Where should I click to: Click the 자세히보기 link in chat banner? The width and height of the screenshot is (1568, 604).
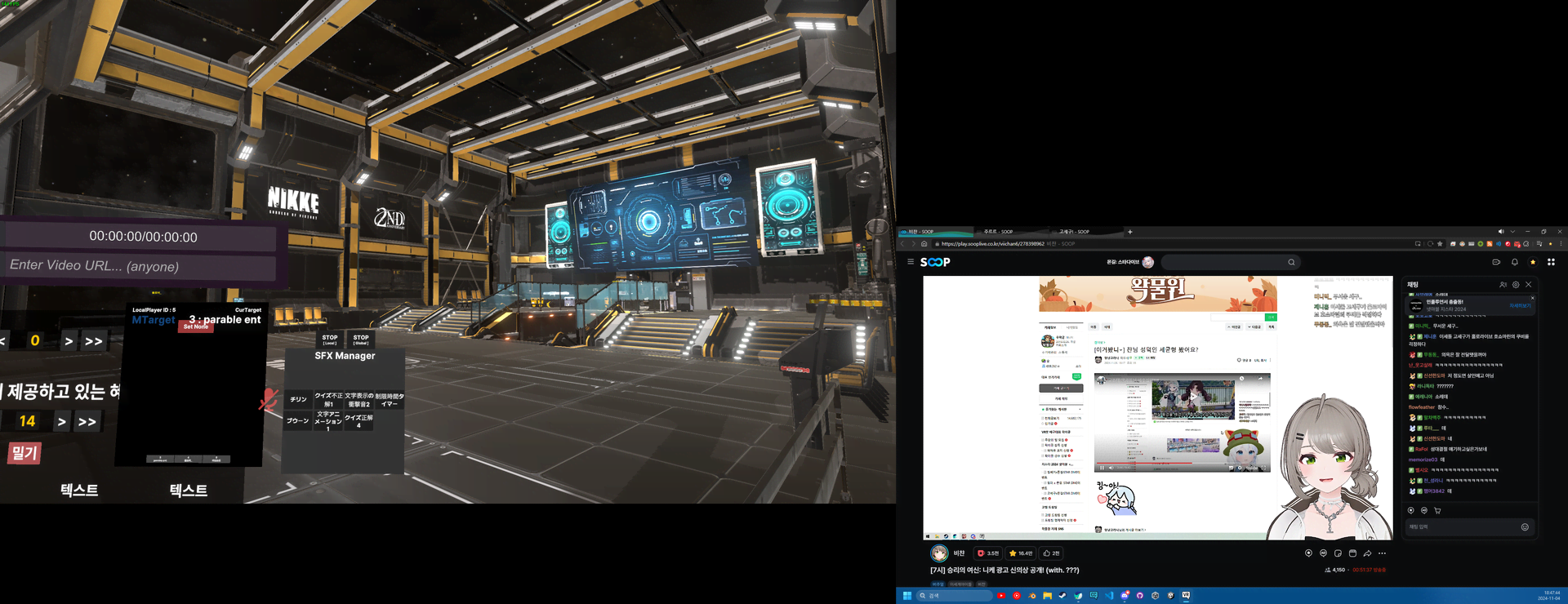coord(1519,306)
